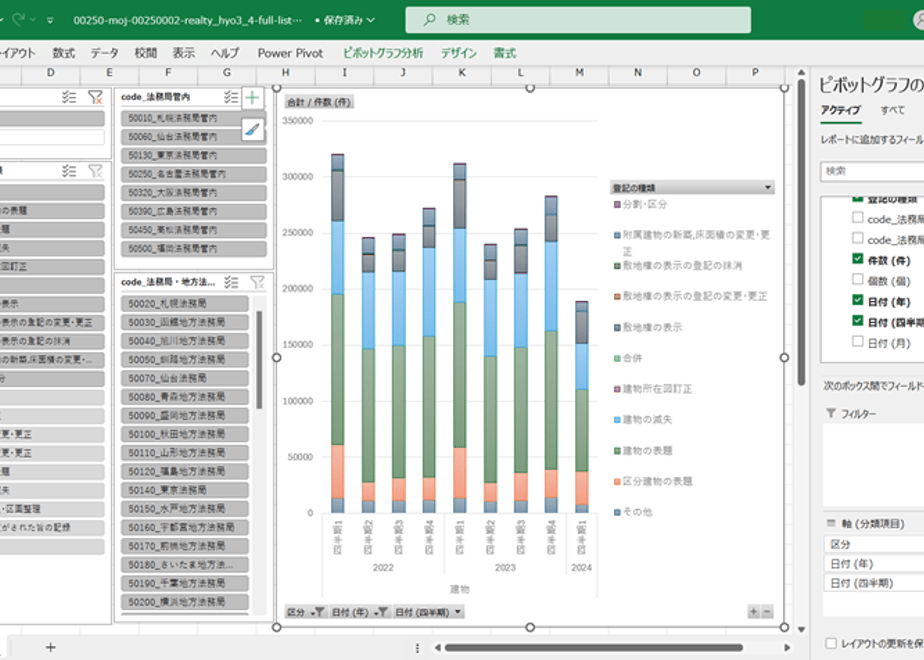The width and height of the screenshot is (924, 660).
Task: Click horizontal scrollbar right arrow
Action: click(x=787, y=647)
